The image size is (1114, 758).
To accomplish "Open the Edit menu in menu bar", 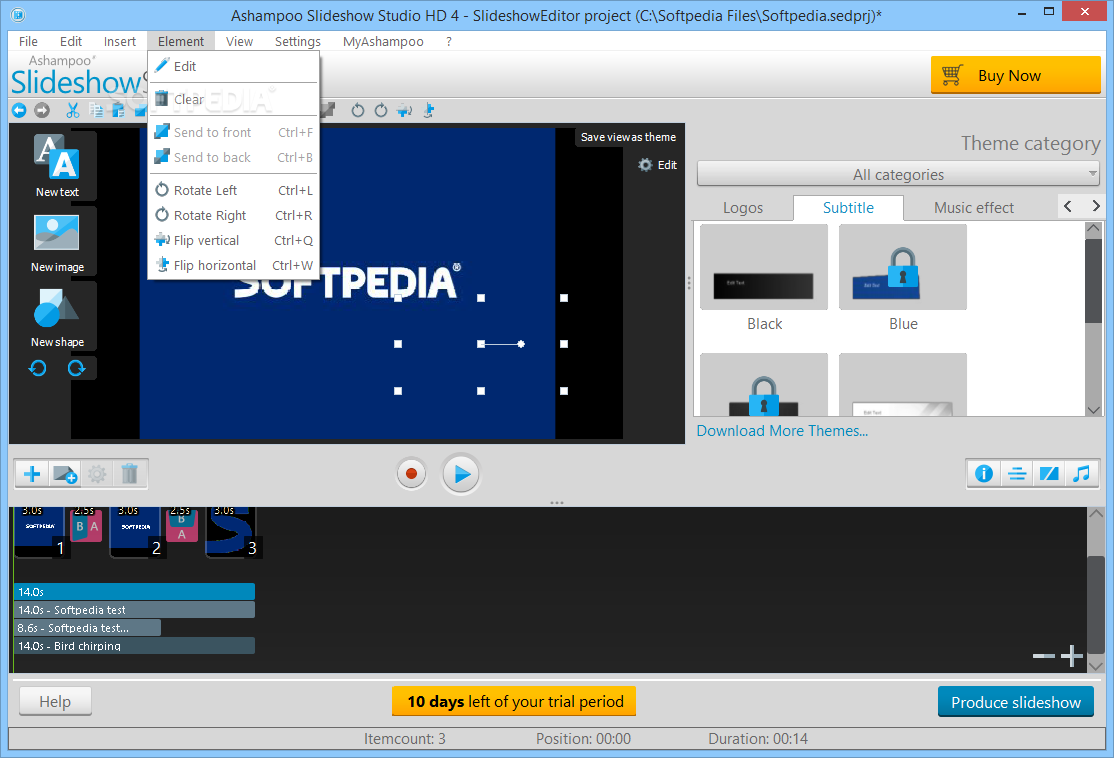I will pyautogui.click(x=70, y=41).
